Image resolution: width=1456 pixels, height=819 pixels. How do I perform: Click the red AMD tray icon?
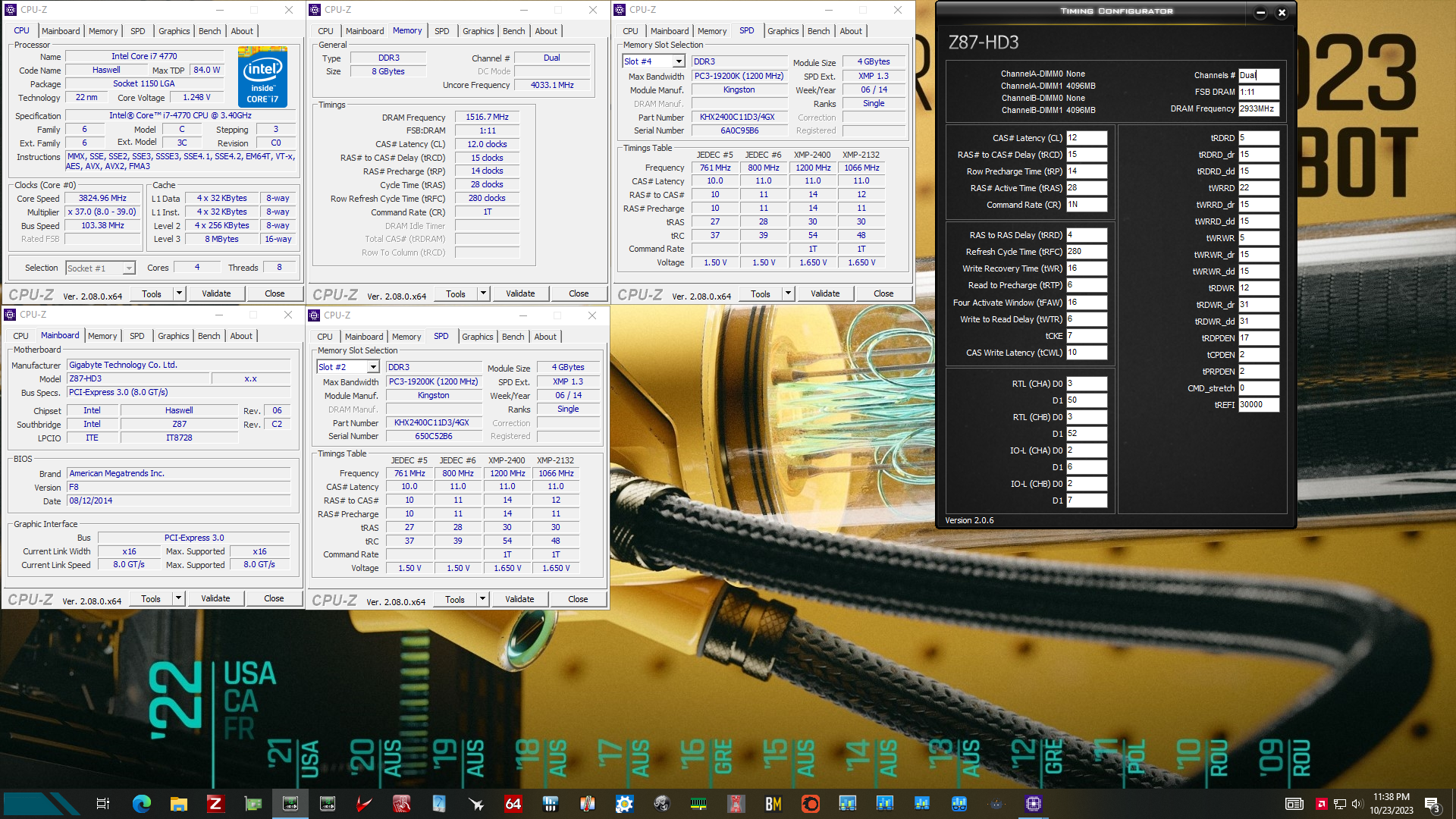[x=1322, y=804]
